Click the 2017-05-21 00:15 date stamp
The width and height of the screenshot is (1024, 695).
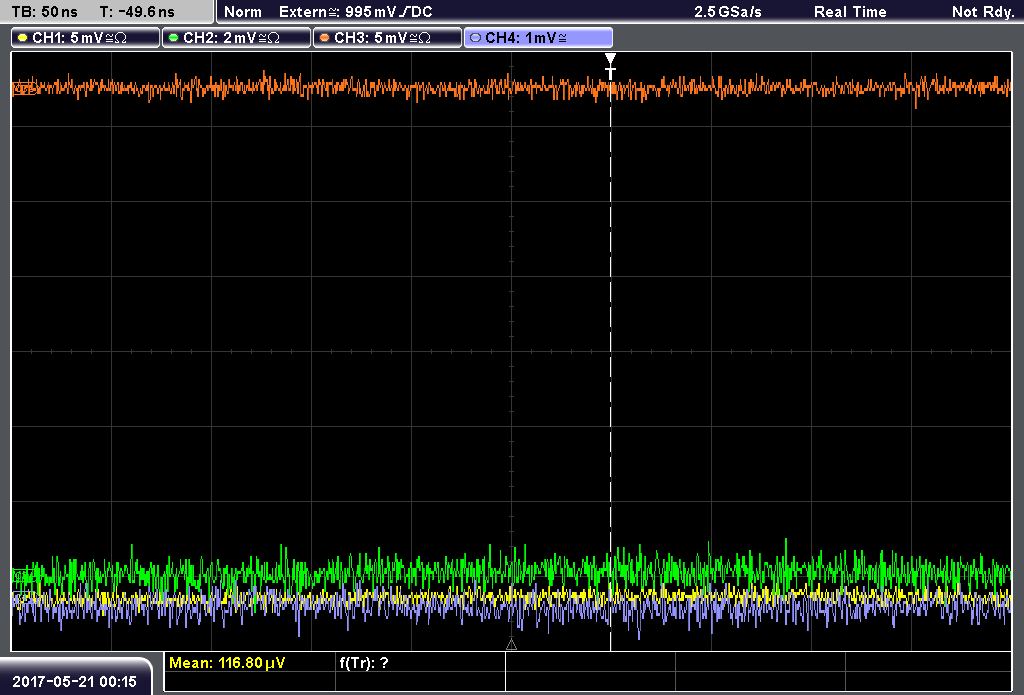[x=74, y=681]
